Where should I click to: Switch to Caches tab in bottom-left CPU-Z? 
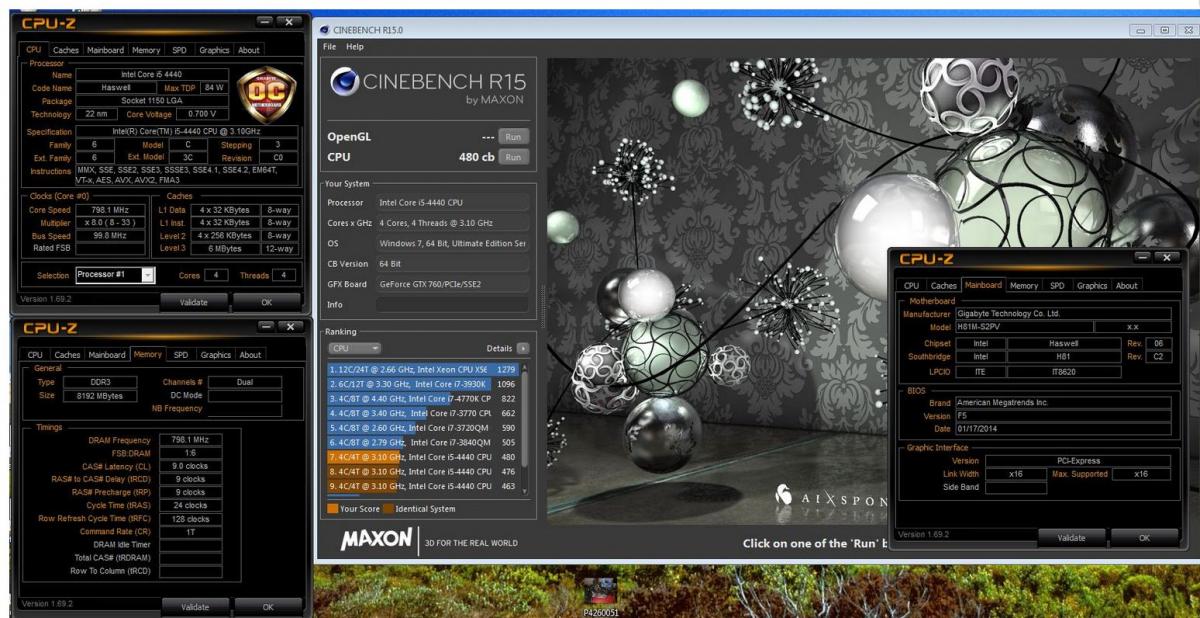point(67,354)
